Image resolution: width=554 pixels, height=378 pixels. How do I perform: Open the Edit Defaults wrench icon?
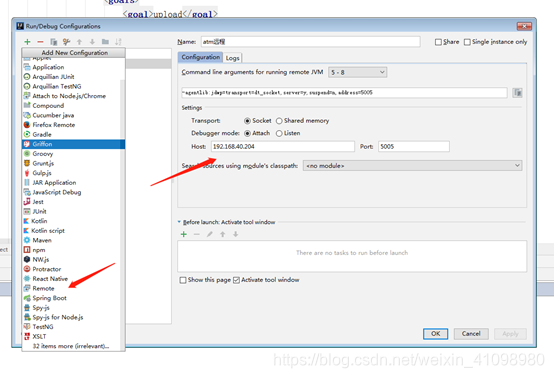click(x=66, y=42)
